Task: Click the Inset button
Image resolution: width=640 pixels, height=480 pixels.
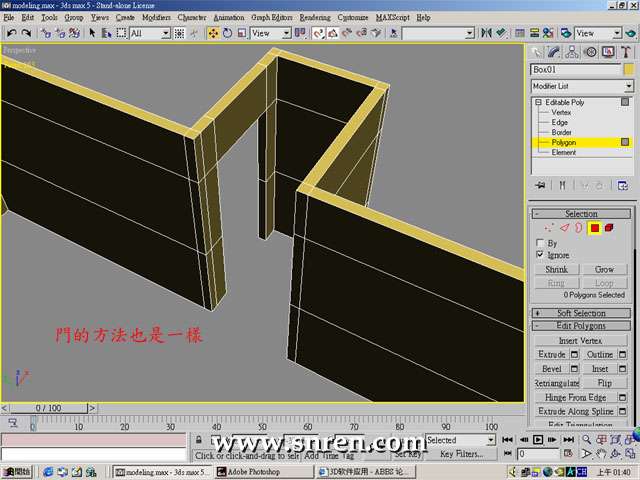Action: pos(600,369)
